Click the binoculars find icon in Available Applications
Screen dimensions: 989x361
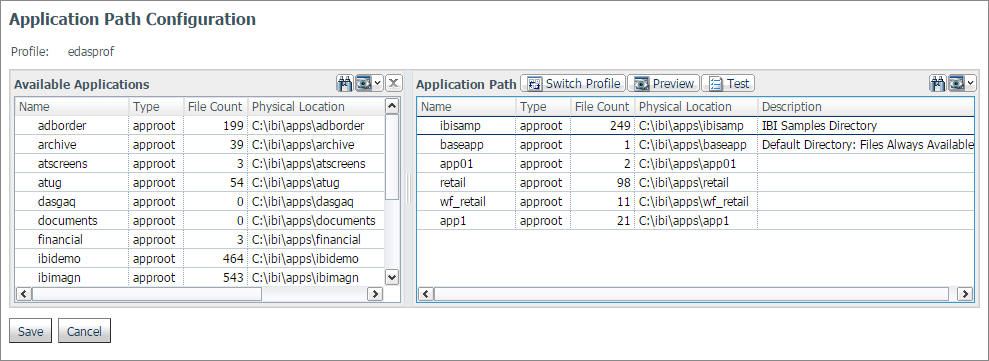pyautogui.click(x=344, y=83)
